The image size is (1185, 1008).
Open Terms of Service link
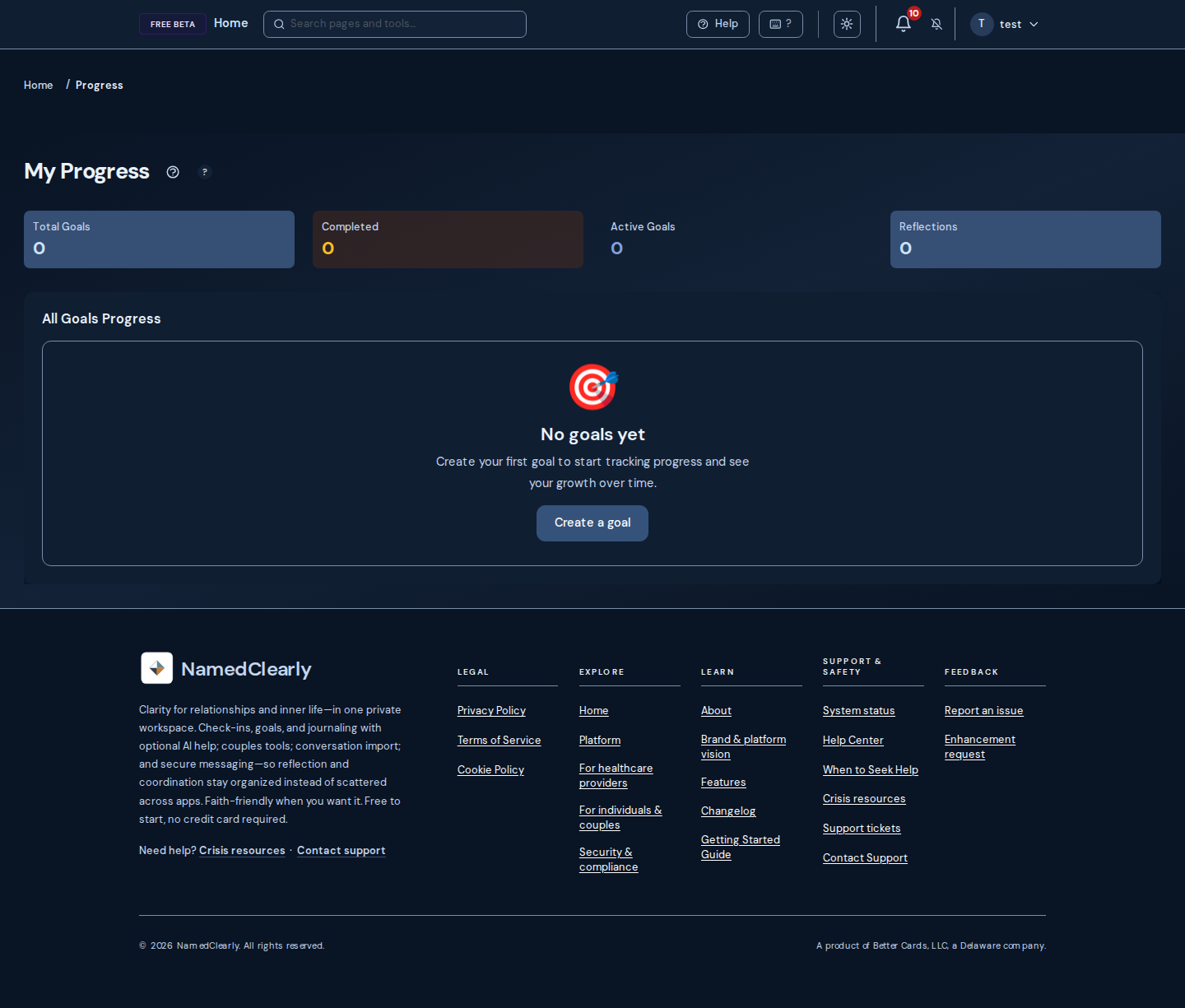[x=499, y=740]
